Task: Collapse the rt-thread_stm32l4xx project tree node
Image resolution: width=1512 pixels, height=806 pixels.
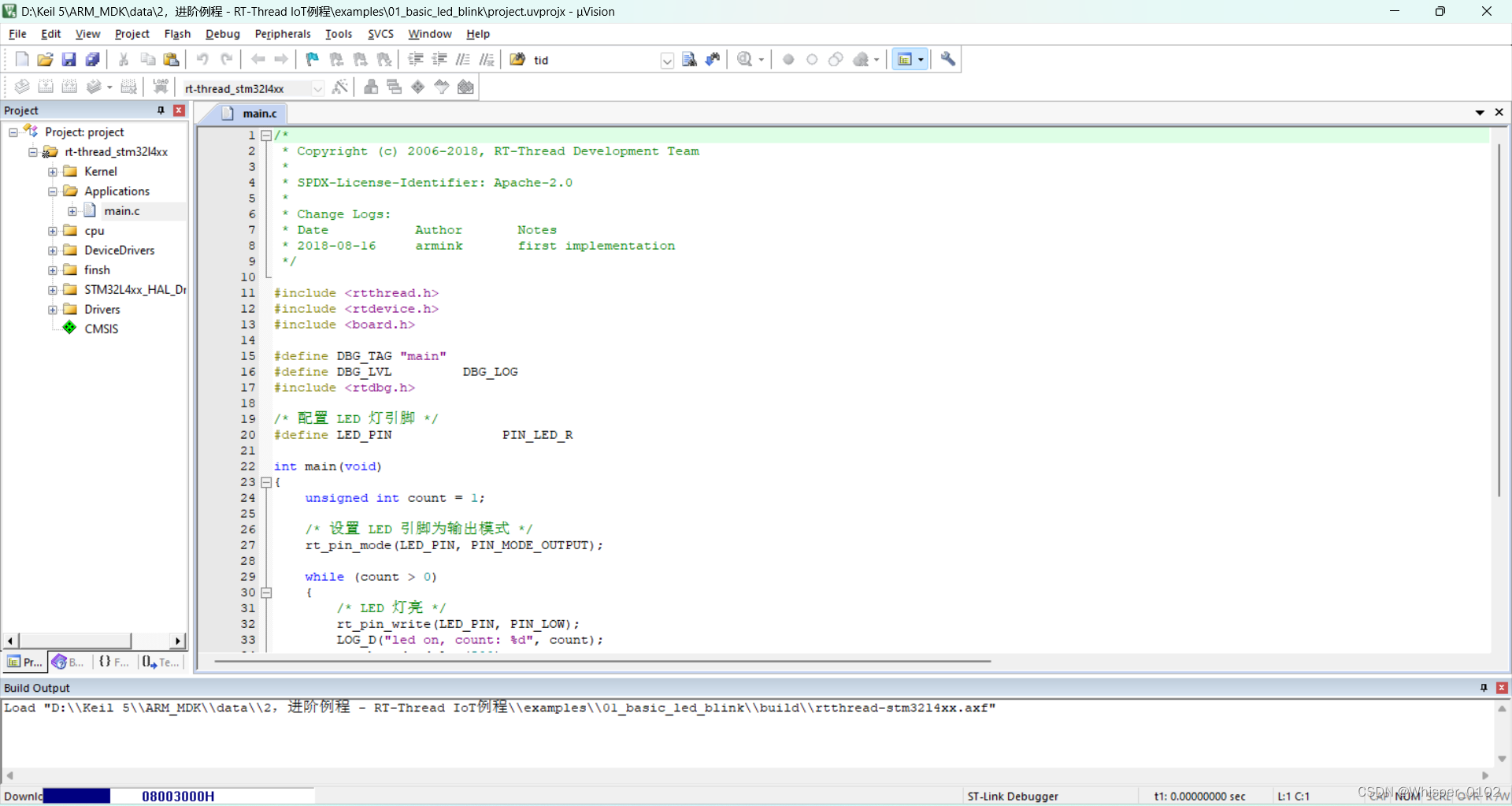Action: 32,151
